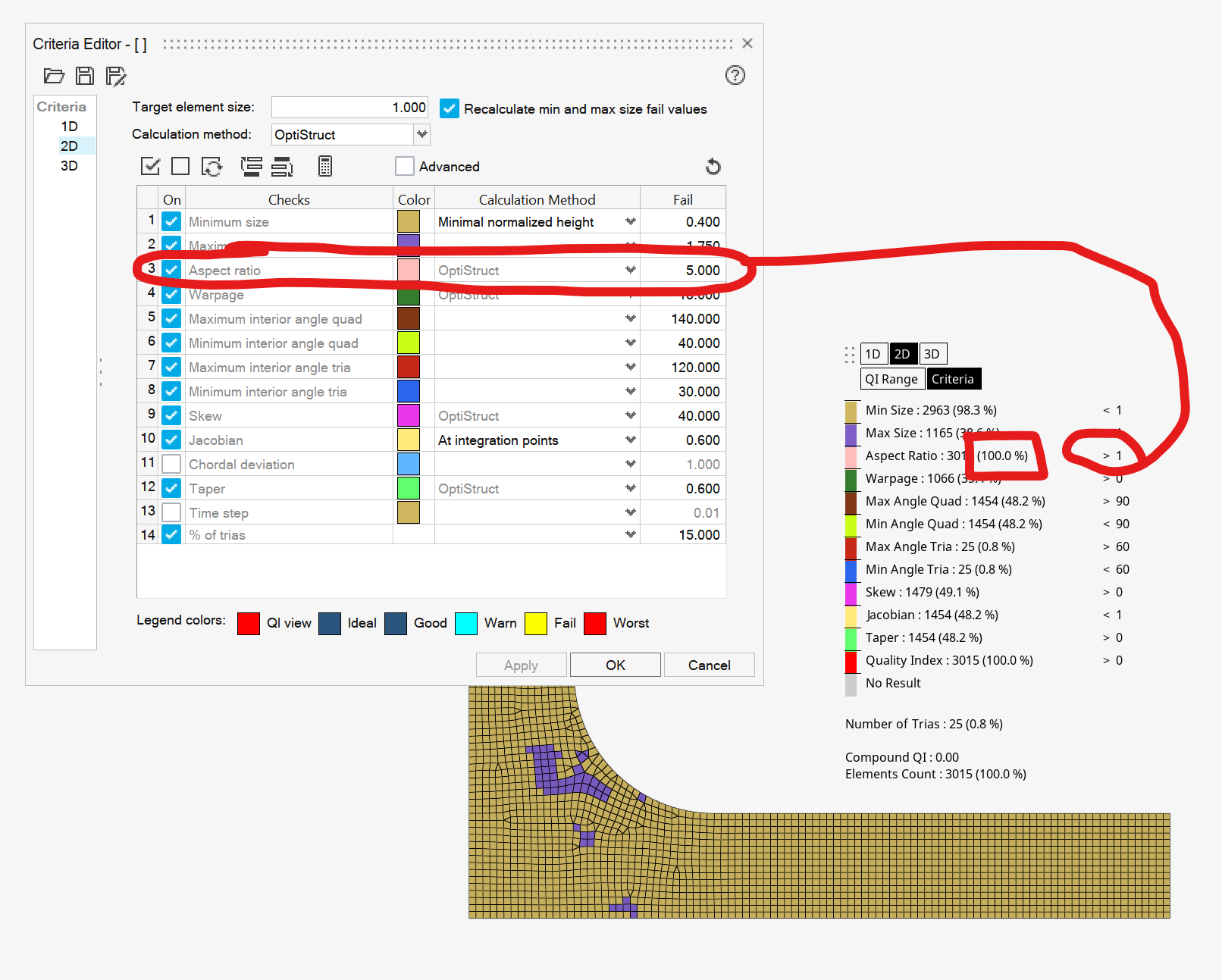Screen dimensions: 1222x980
Task: Change the Fail legend color swatch
Action: click(536, 623)
